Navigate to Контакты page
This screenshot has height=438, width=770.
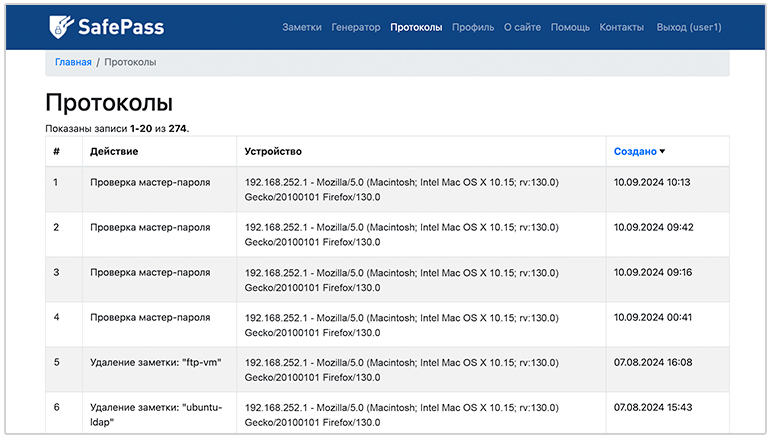621,27
